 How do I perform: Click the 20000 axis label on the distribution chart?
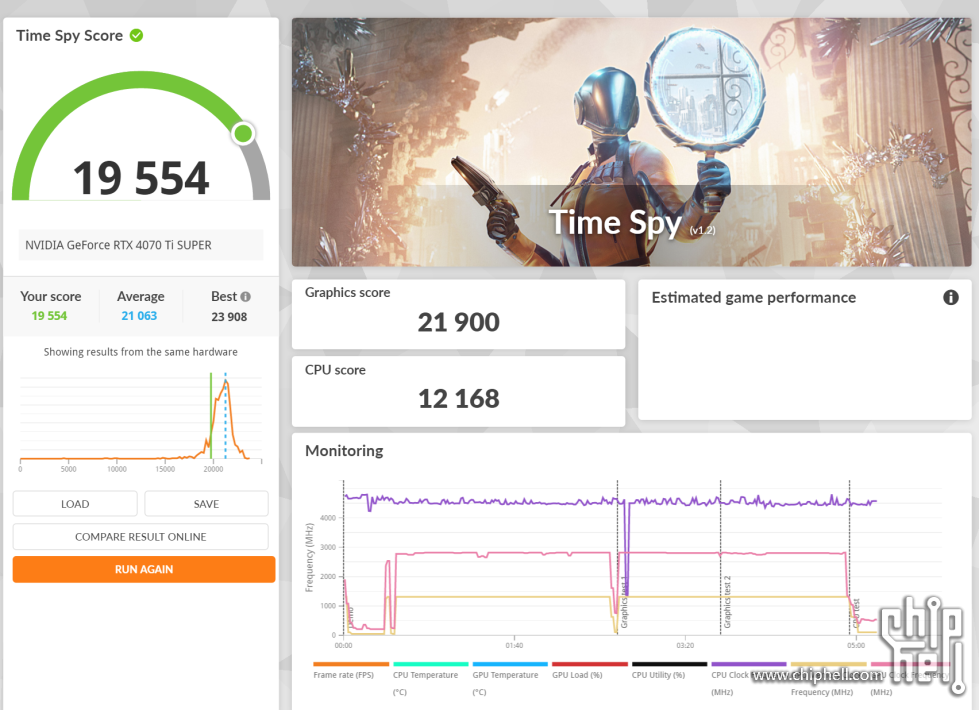pos(213,469)
